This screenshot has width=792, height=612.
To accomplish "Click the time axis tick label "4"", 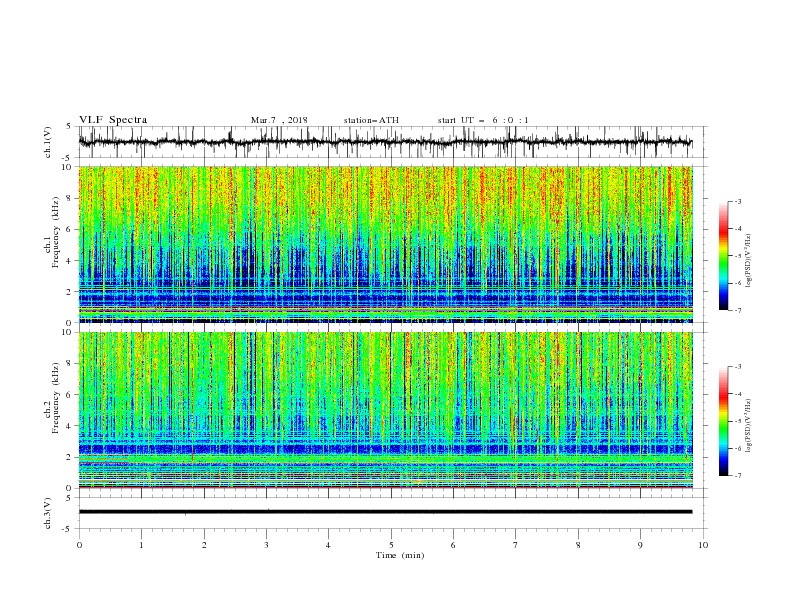I will pos(328,545).
